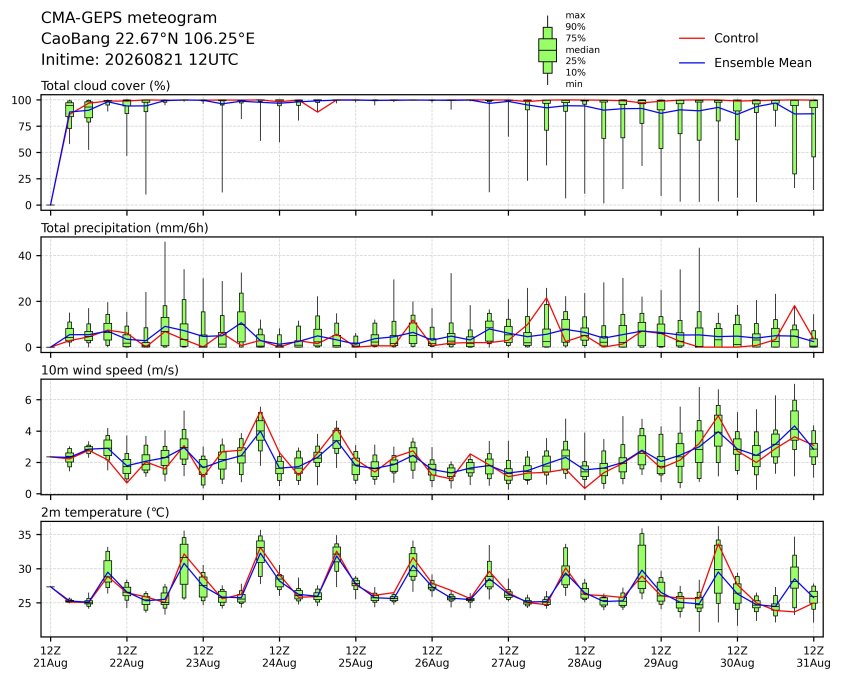Click the "CMA-GEPS meteogram" title text
The height and width of the screenshot is (680, 842).
(129, 18)
